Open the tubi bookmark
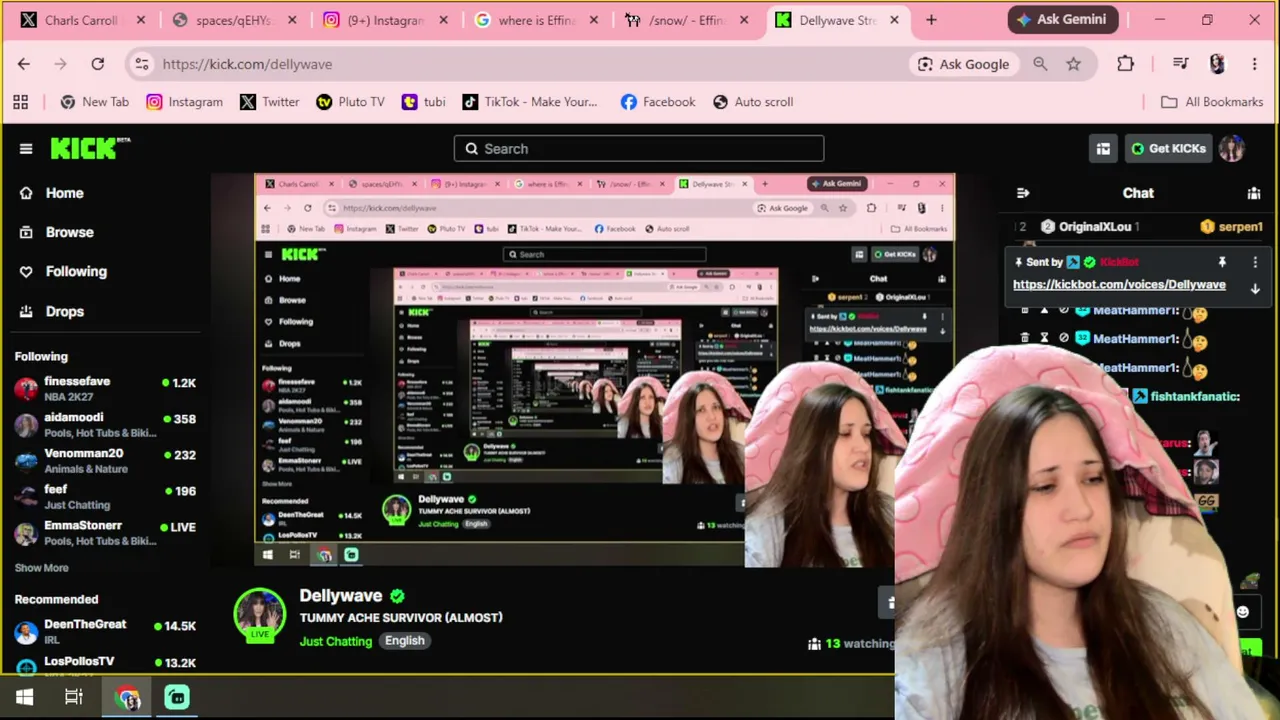Viewport: 1280px width, 720px height. point(423,102)
